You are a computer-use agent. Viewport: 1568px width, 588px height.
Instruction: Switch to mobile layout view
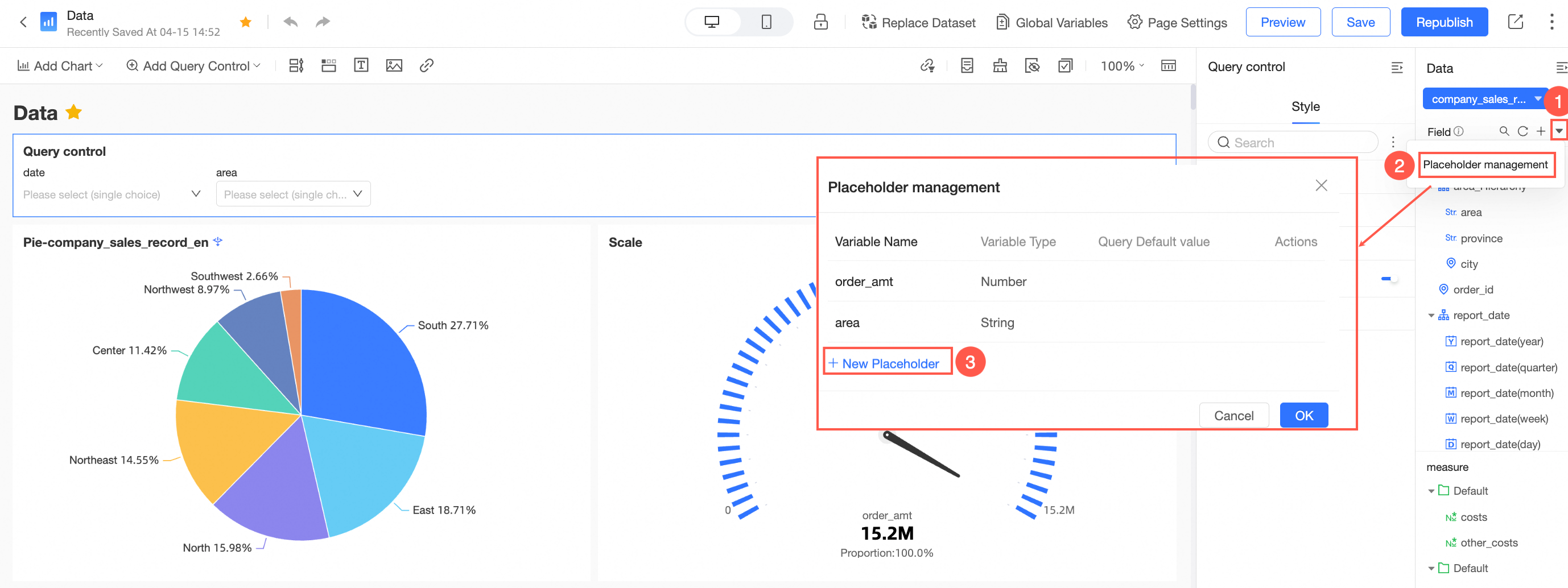766,23
